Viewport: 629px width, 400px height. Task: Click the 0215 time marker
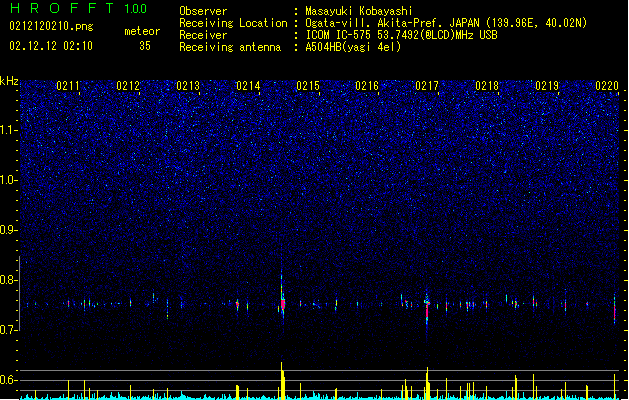[x=308, y=86]
